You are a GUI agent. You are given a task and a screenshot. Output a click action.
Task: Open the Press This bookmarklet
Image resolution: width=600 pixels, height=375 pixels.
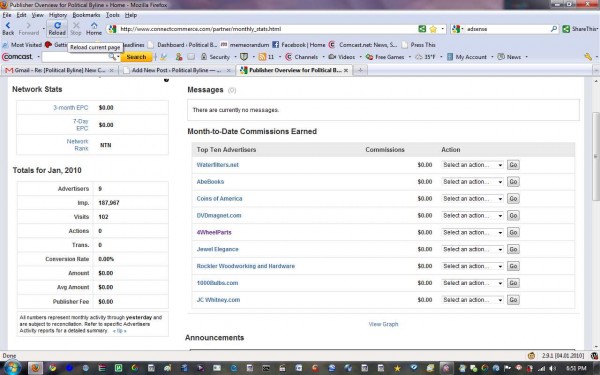(418, 45)
